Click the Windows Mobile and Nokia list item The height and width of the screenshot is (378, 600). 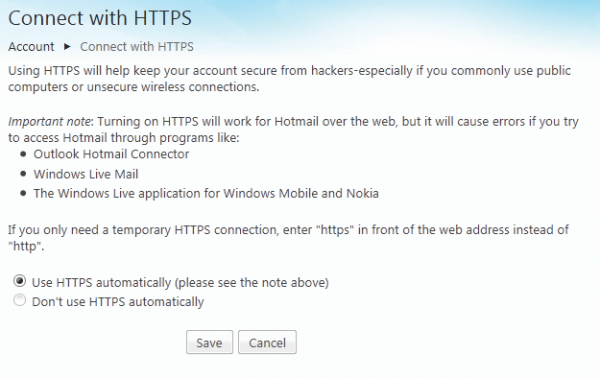[206, 193]
